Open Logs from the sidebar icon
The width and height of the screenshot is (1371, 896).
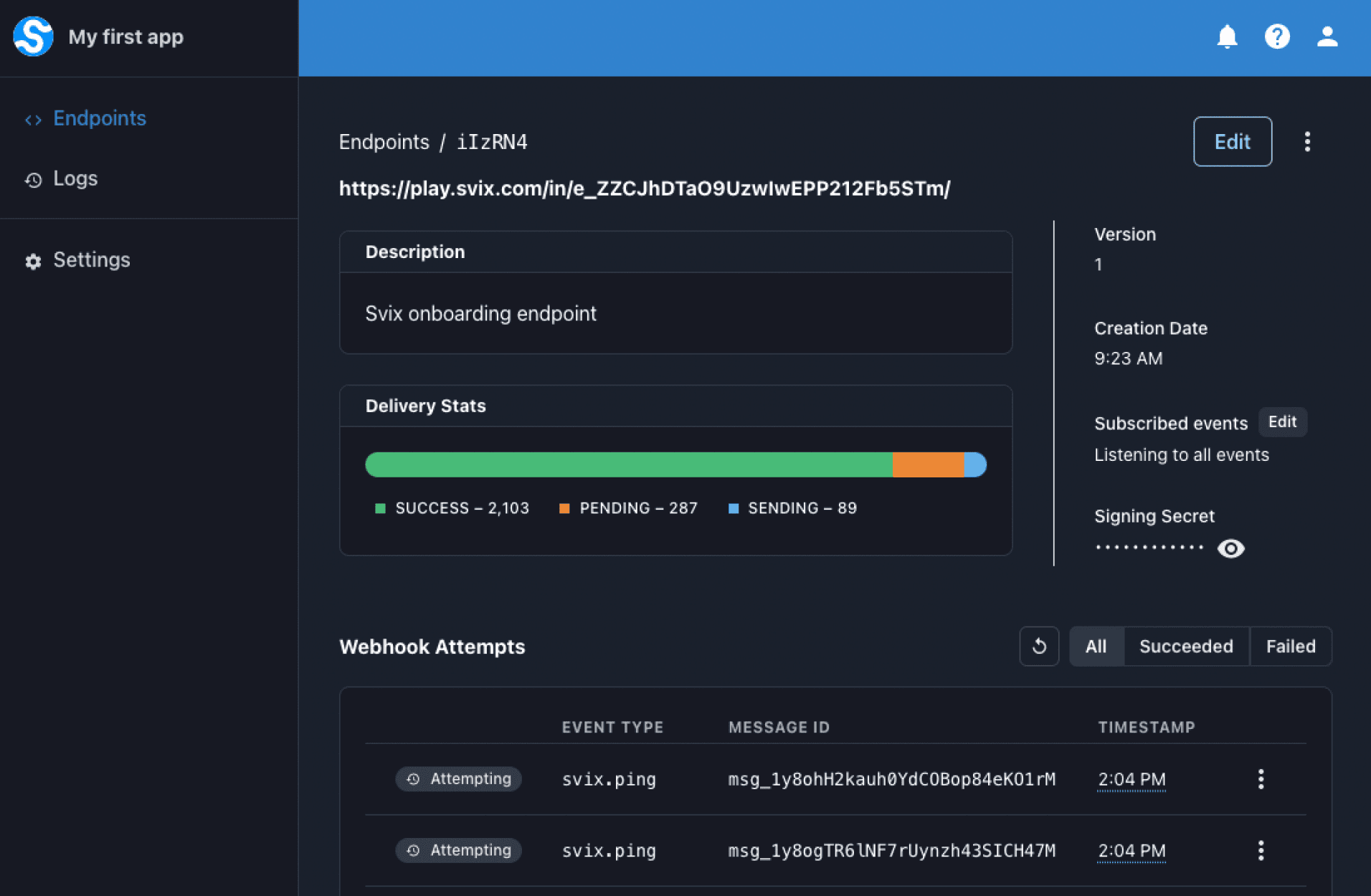click(33, 180)
